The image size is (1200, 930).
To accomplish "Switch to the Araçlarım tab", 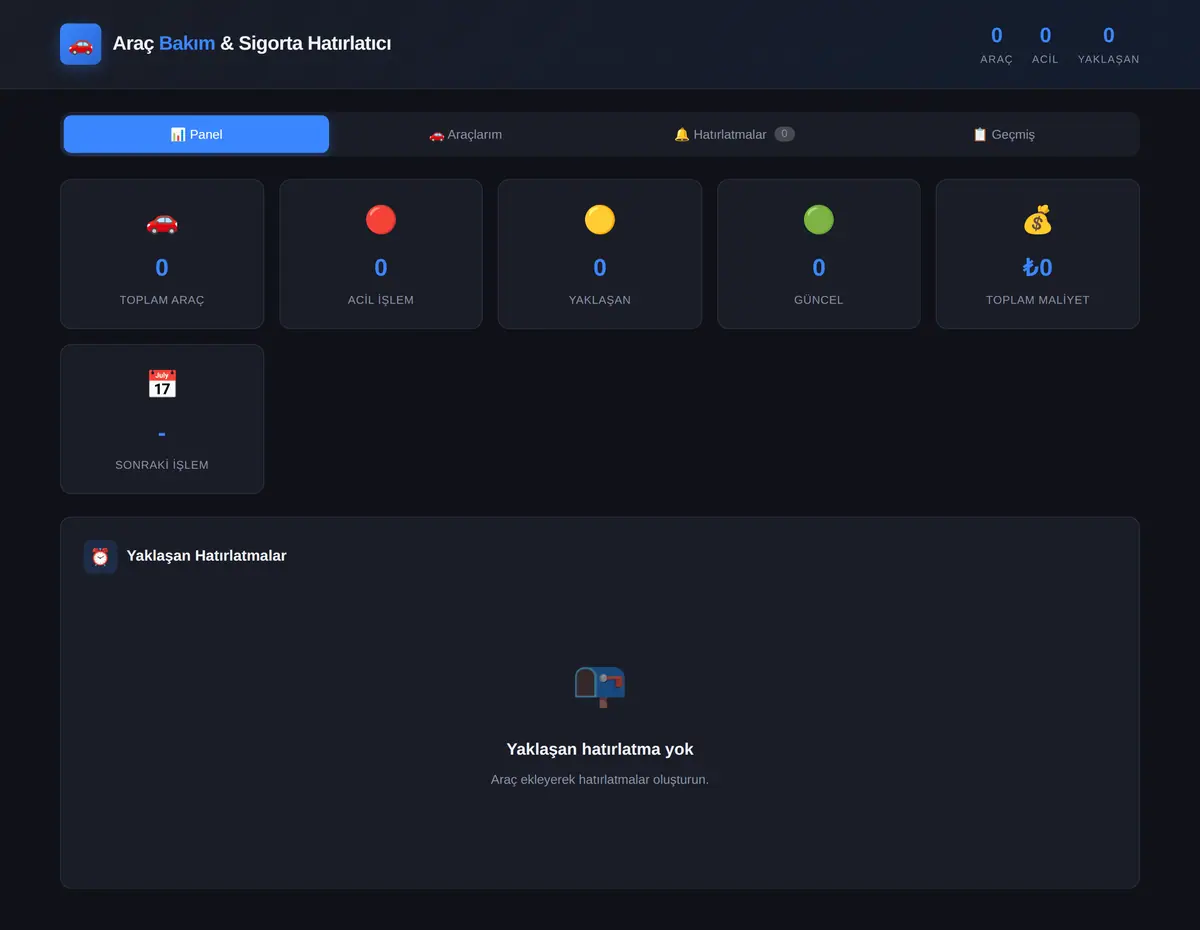I will [465, 134].
